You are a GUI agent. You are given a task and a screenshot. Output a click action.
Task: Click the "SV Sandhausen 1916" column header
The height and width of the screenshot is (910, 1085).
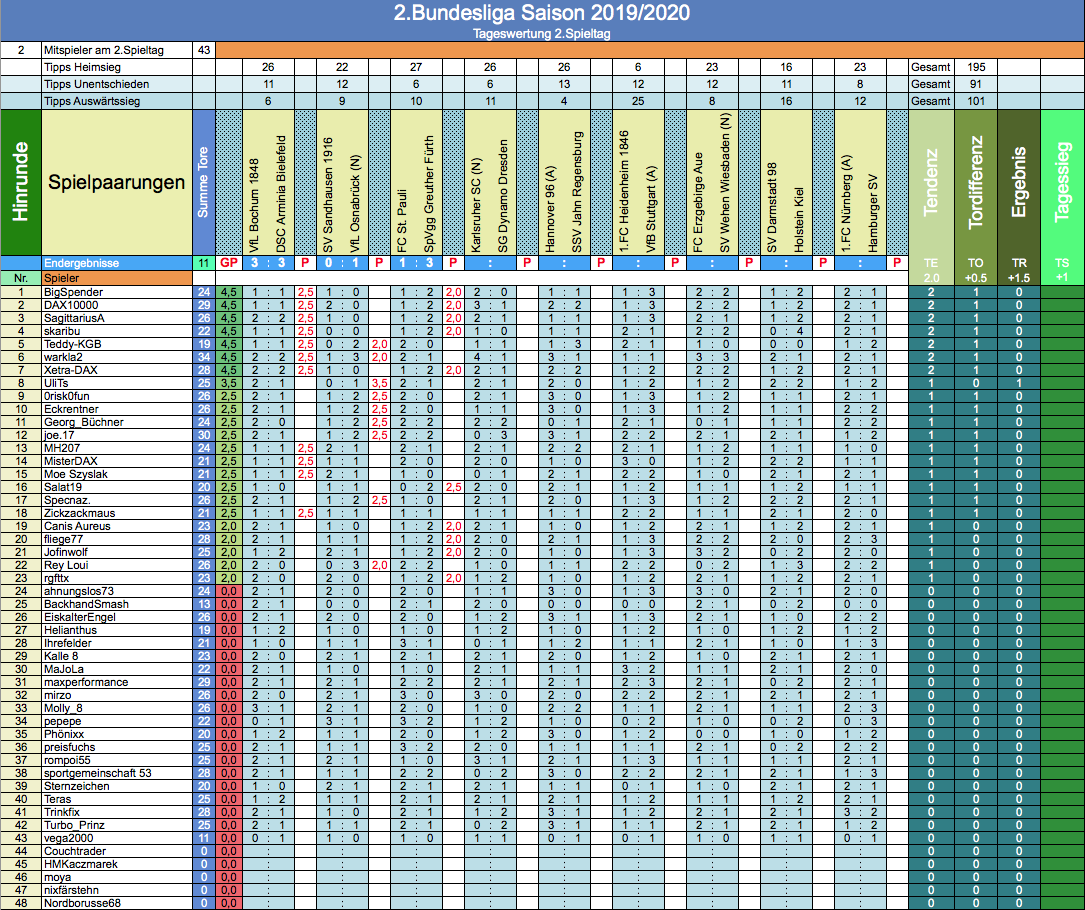[x=328, y=195]
